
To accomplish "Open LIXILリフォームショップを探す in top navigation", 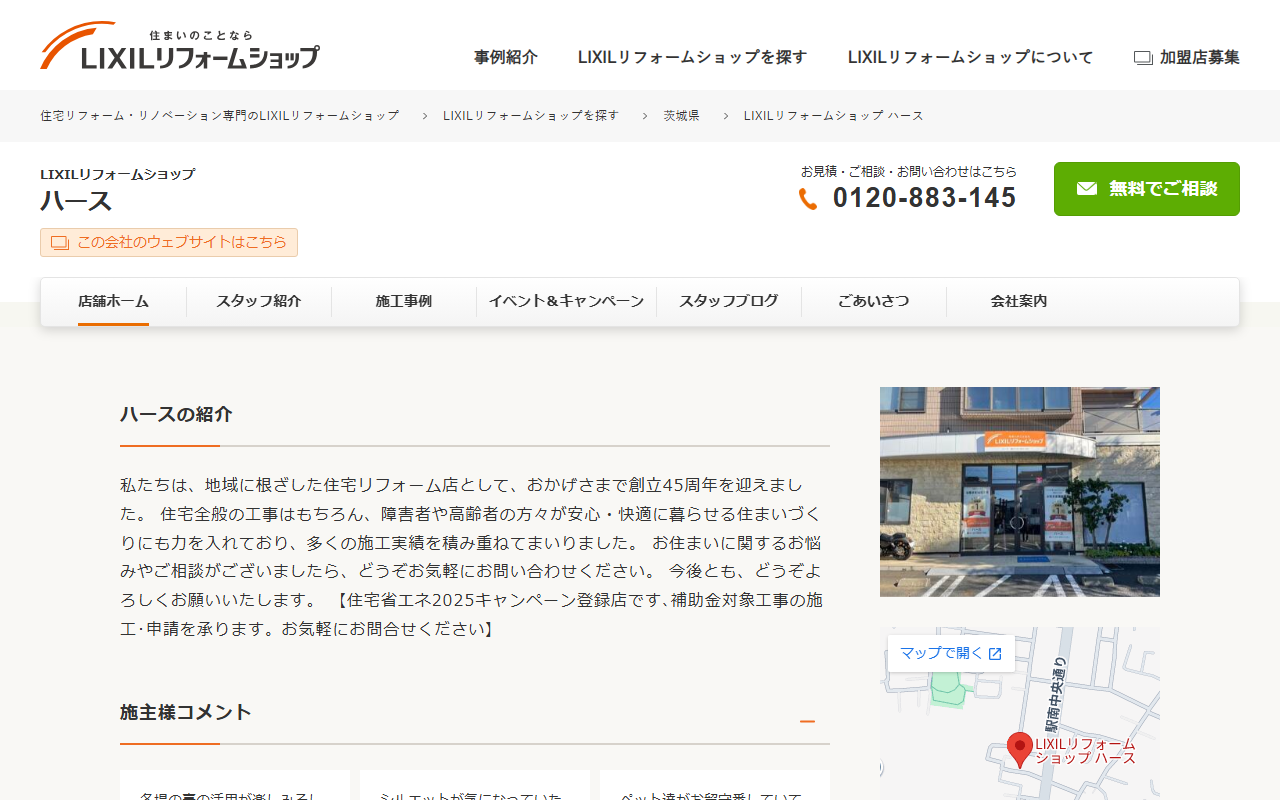I will pos(692,58).
